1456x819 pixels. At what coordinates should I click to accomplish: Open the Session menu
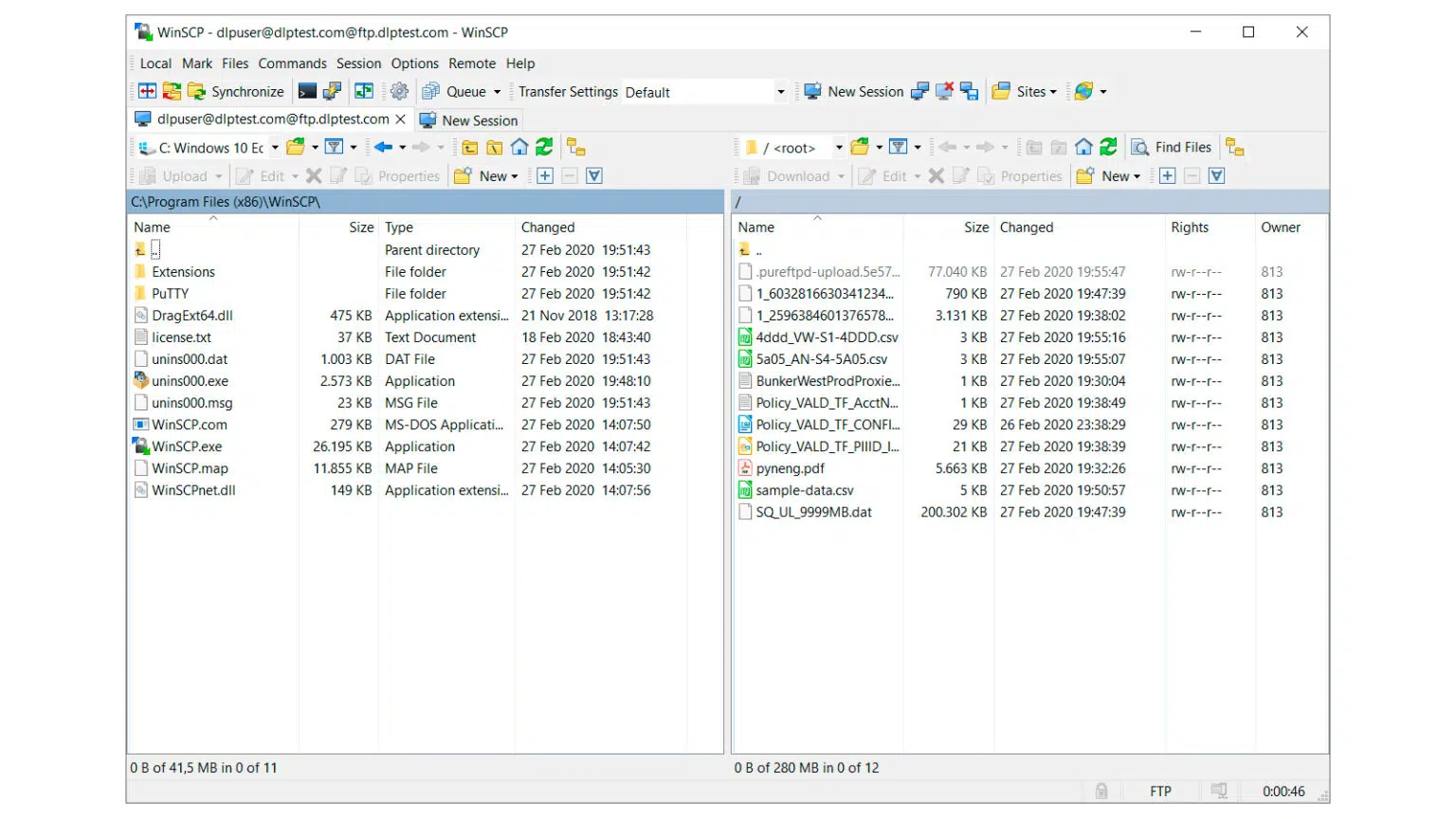coord(358,64)
